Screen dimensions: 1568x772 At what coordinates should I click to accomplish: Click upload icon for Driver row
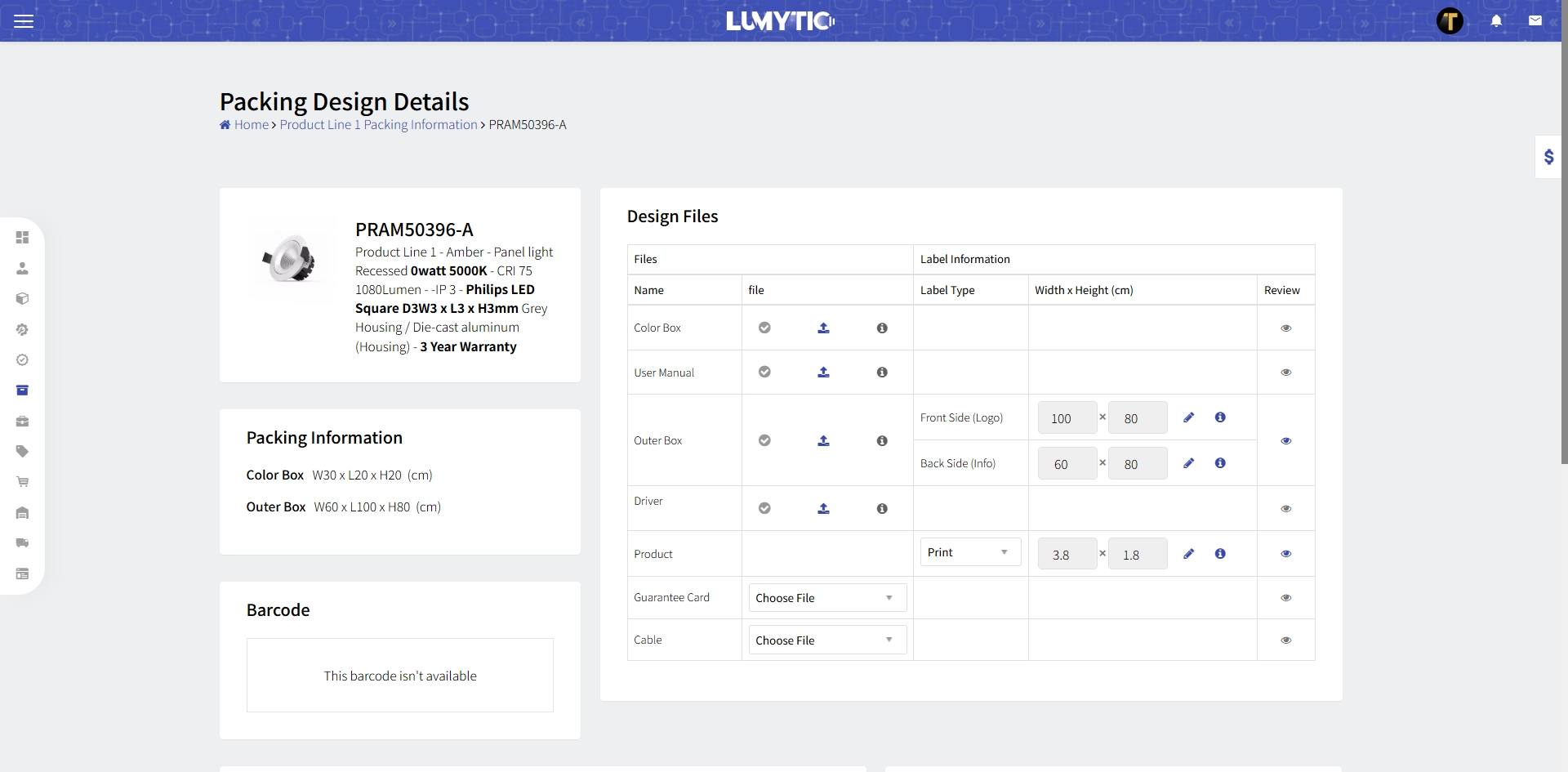click(x=823, y=508)
